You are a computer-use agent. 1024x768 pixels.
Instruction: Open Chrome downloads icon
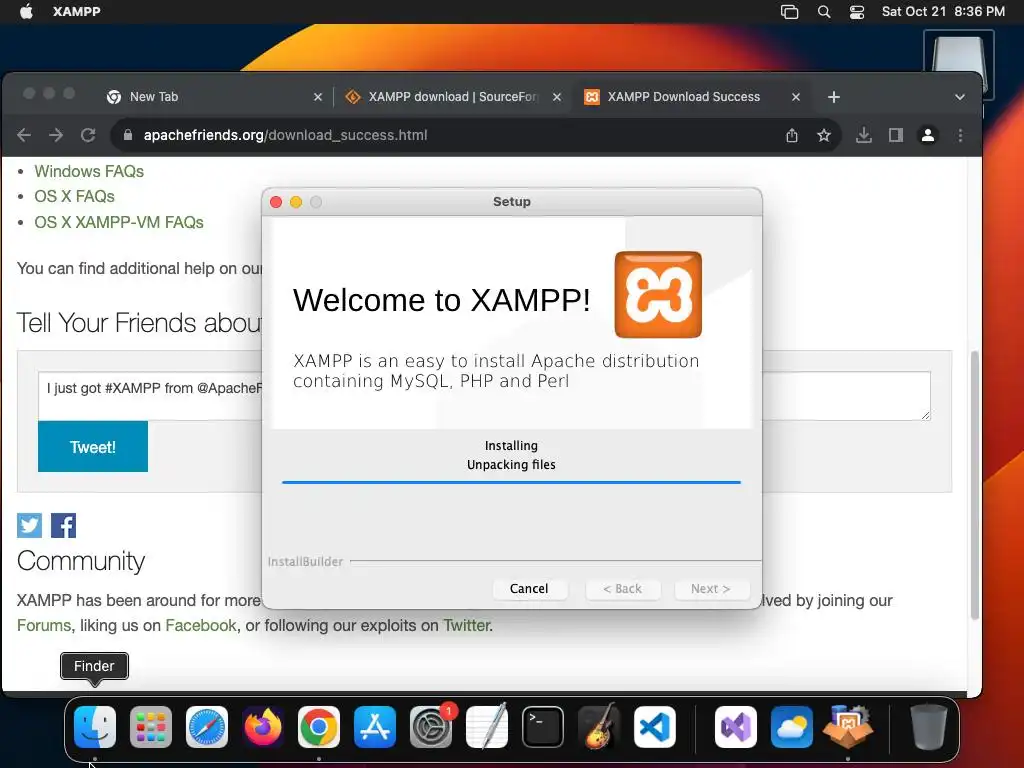[863, 135]
